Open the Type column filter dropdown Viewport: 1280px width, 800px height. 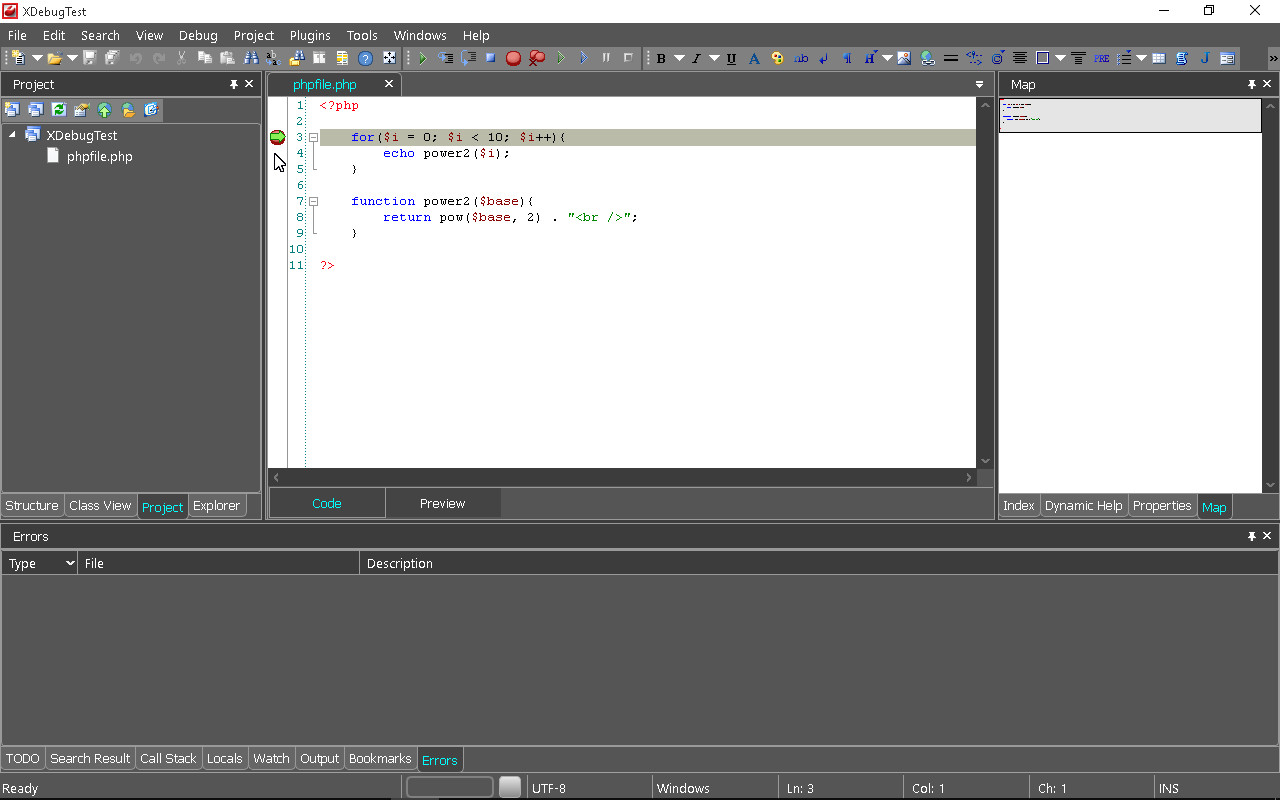(x=70, y=564)
